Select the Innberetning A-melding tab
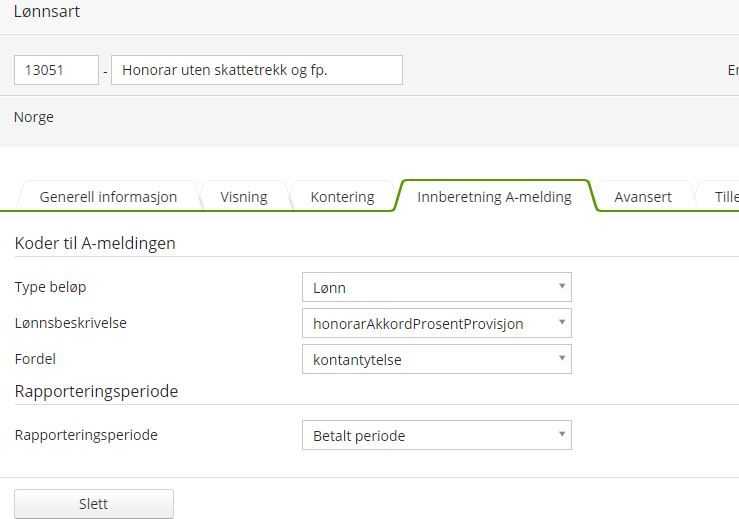Viewport: 739px width, 519px height. point(494,197)
